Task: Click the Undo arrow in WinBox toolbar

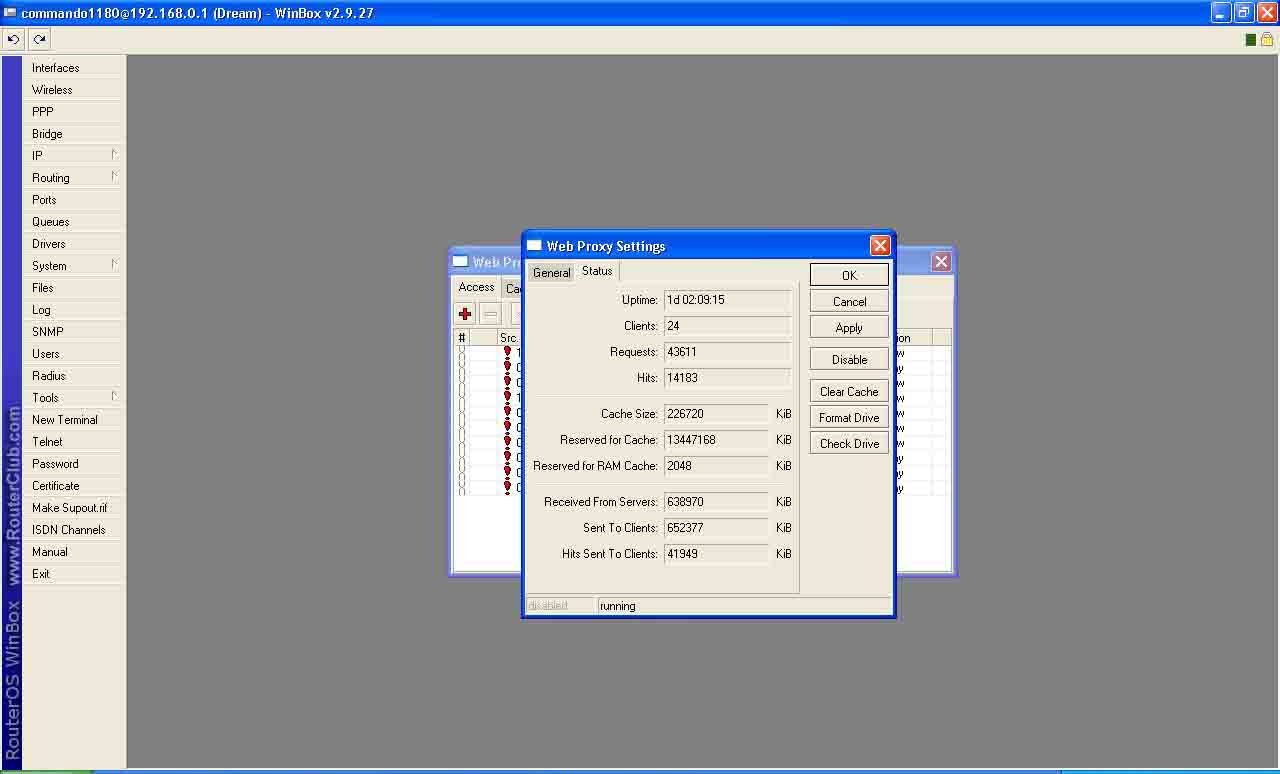Action: (x=13, y=39)
